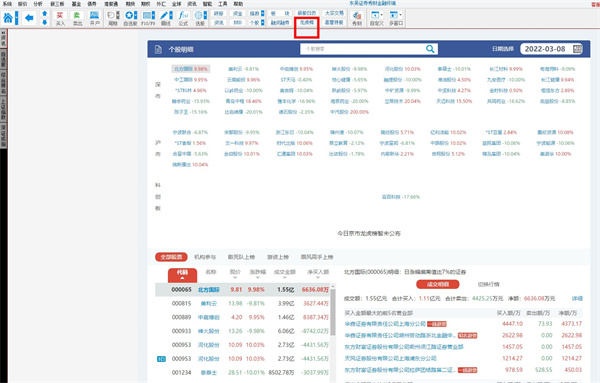
Task: Click the magnifier search icon in header
Action: (x=430, y=49)
